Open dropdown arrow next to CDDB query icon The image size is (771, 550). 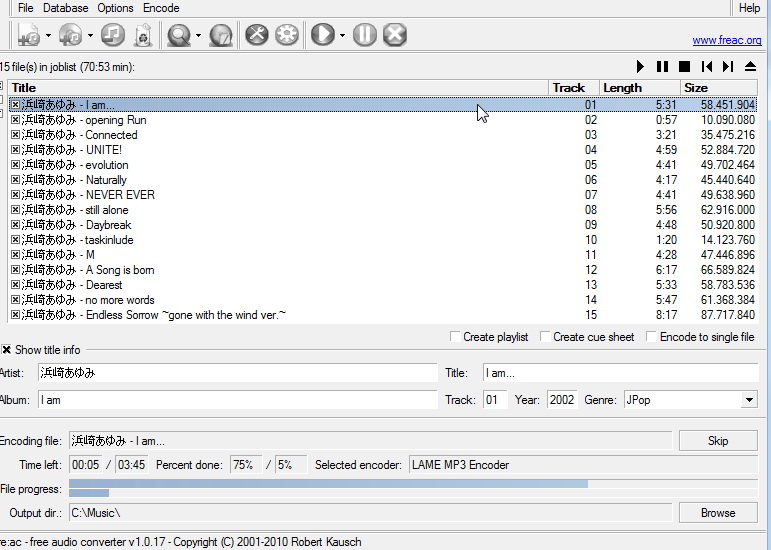198,35
